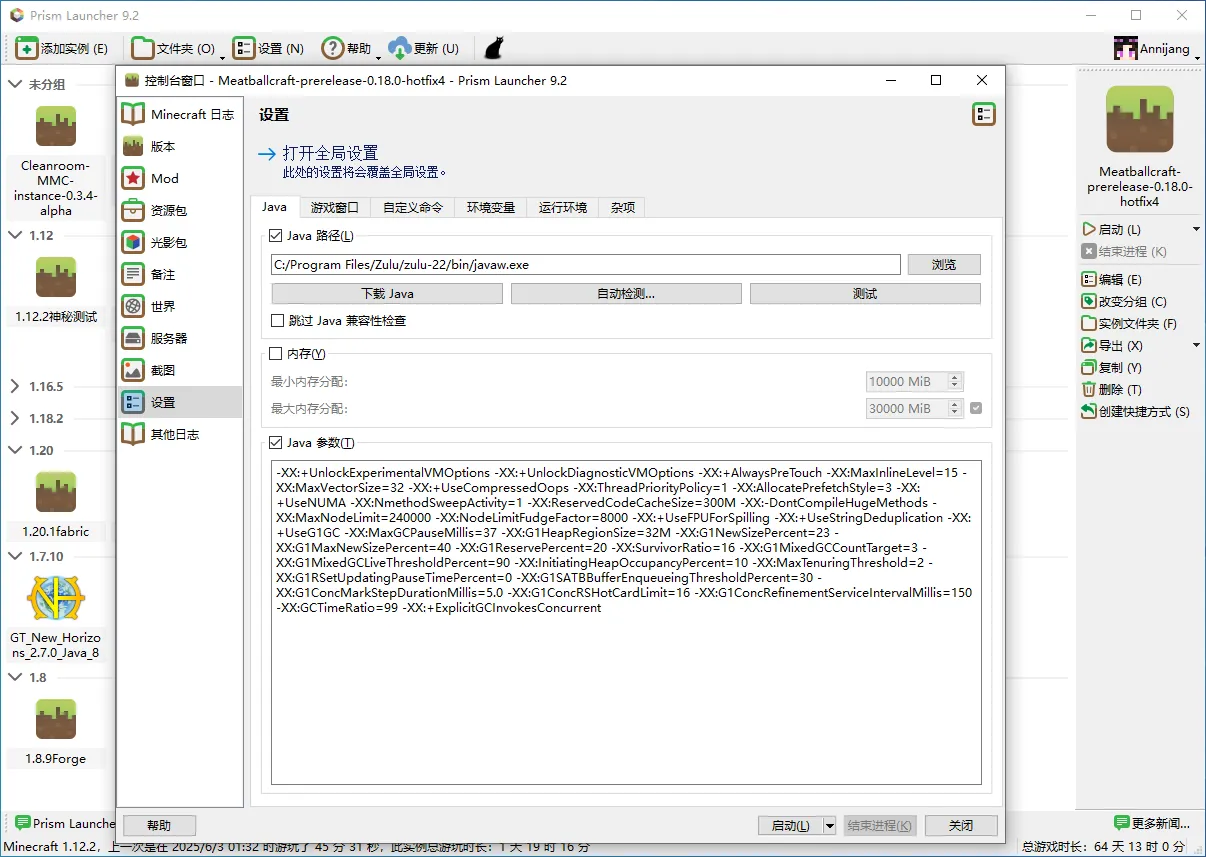Select Cleanroom-MMC-instance-0.3.4-alpha instance
The width and height of the screenshot is (1206, 857).
[x=56, y=160]
